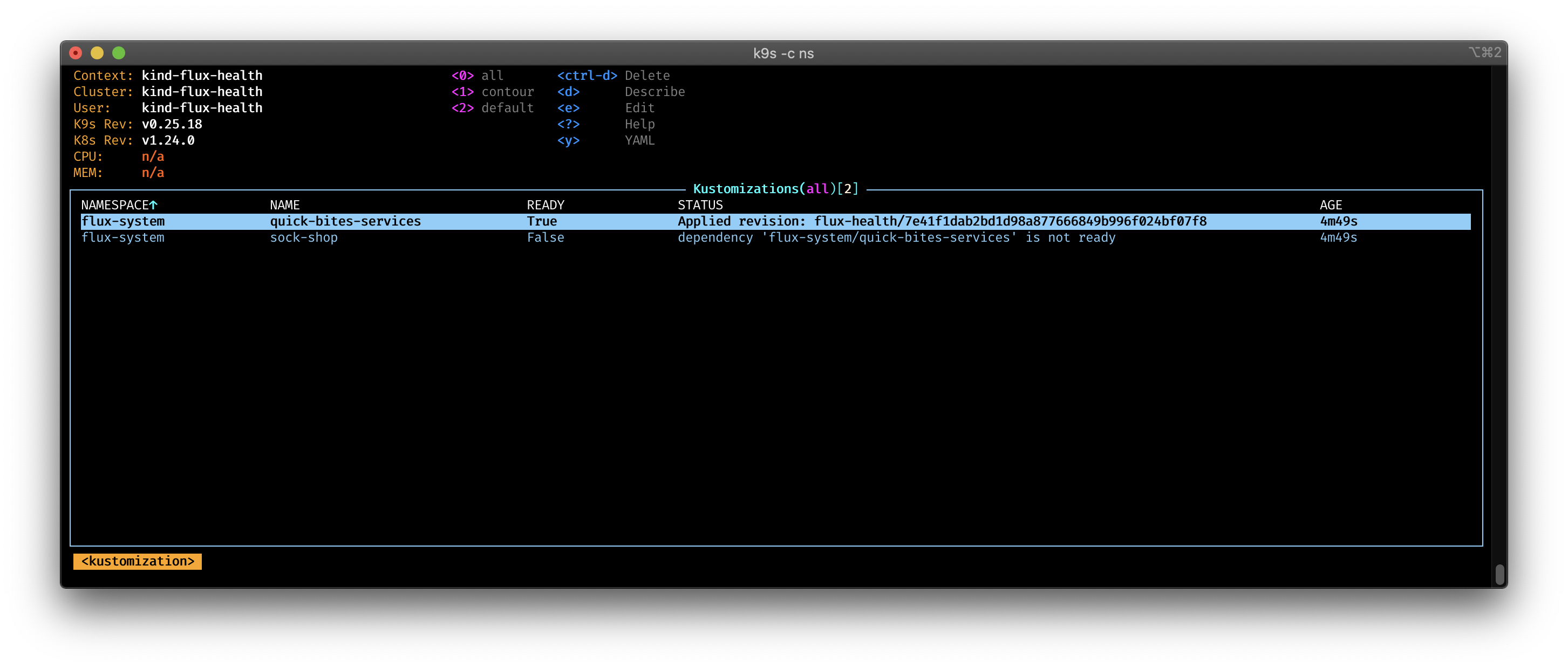
Task: Select the <1> contour namespace shortcut
Action: click(493, 91)
